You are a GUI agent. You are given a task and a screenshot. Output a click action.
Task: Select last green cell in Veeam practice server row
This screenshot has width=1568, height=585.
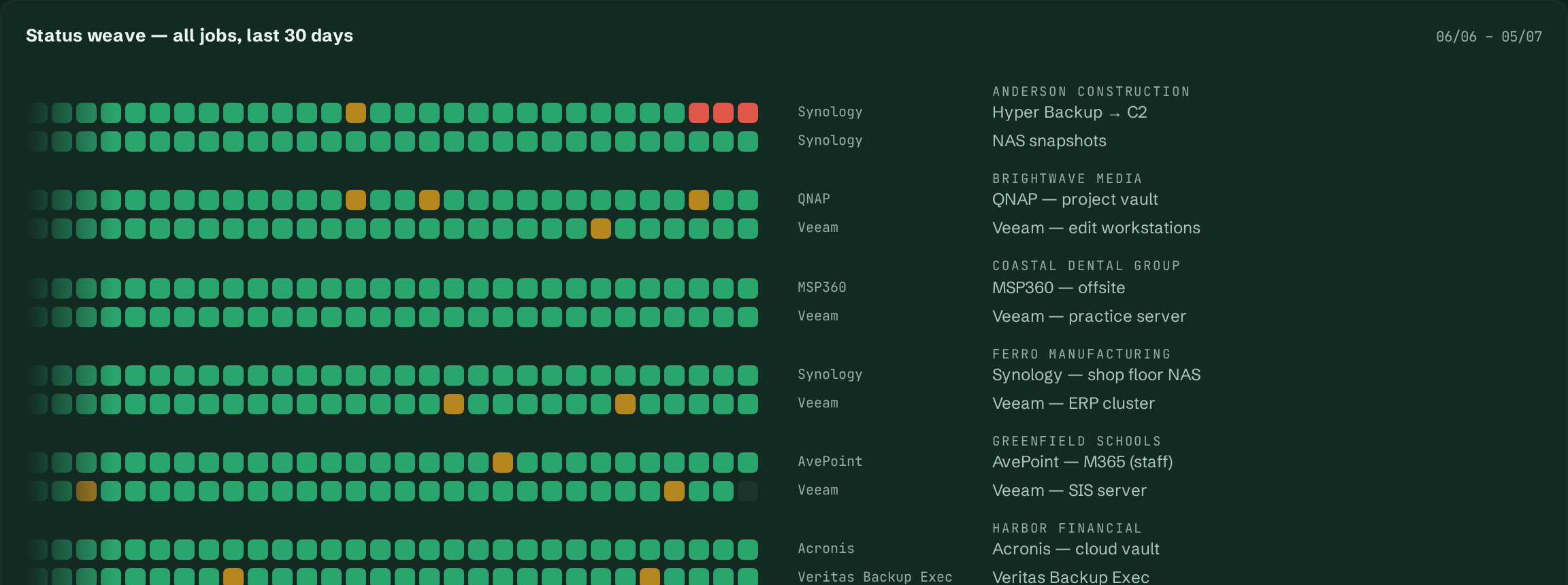coord(748,317)
